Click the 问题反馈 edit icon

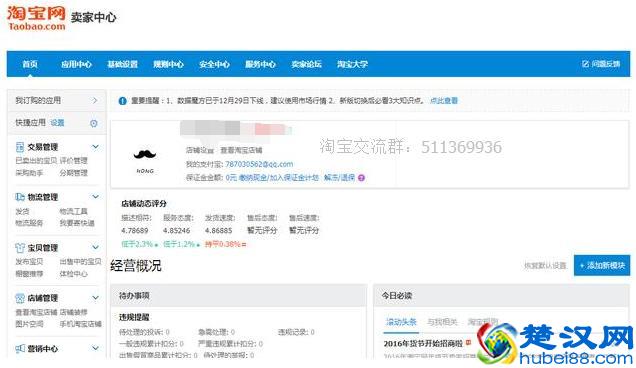pos(585,64)
